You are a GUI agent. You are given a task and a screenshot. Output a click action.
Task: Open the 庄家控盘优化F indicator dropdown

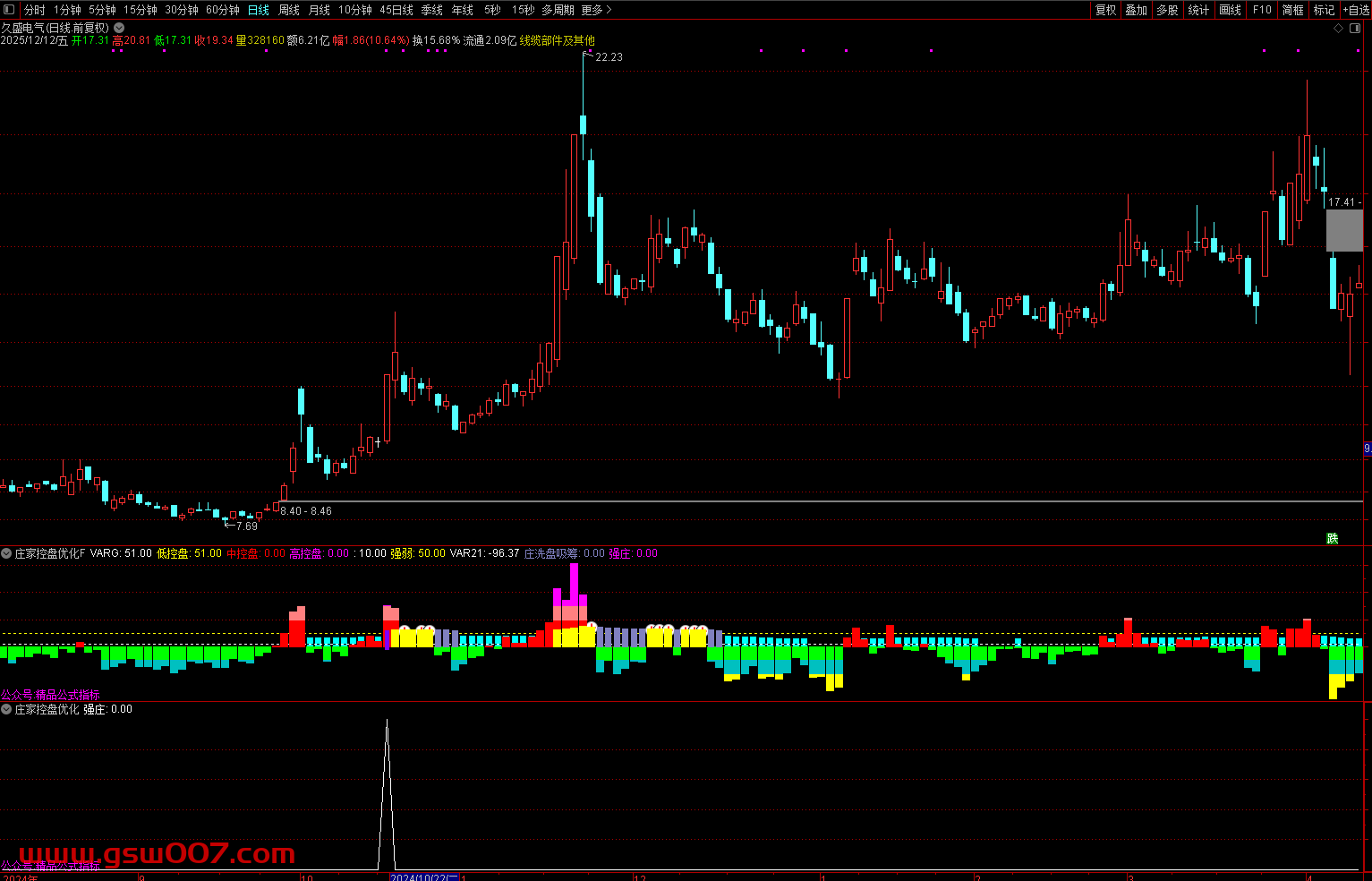(x=7, y=553)
